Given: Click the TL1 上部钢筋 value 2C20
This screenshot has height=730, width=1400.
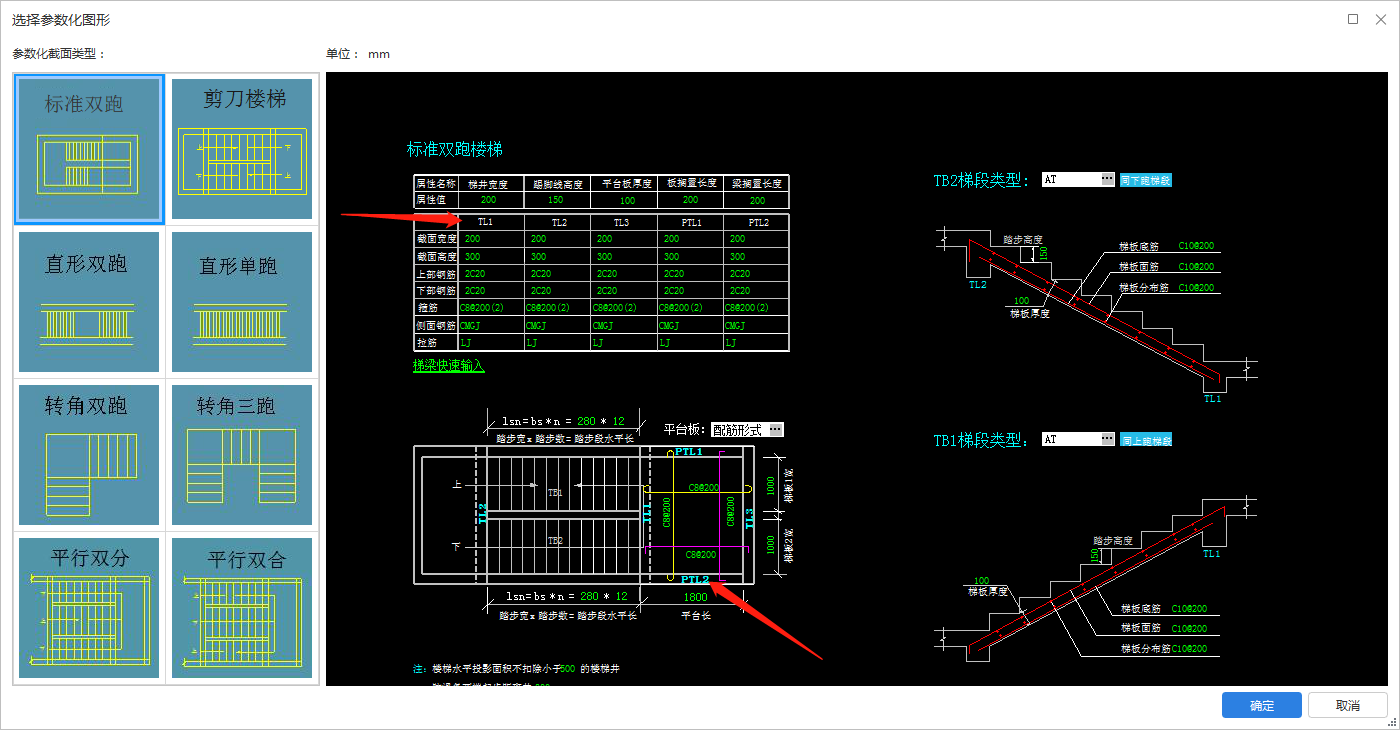Looking at the screenshot, I should 474,273.
